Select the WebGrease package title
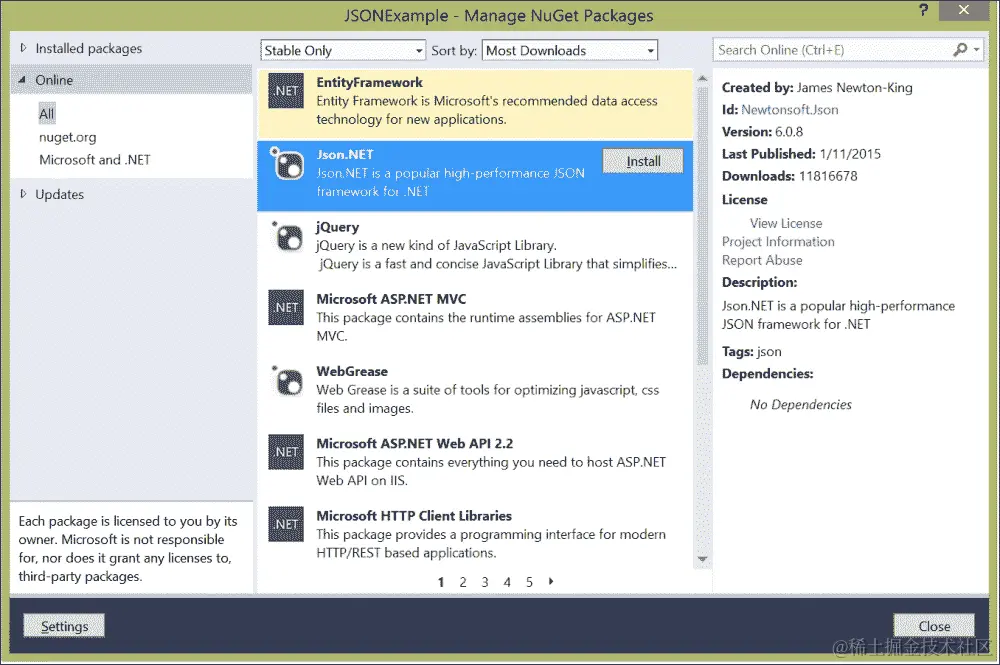The image size is (1000, 665). [352, 371]
